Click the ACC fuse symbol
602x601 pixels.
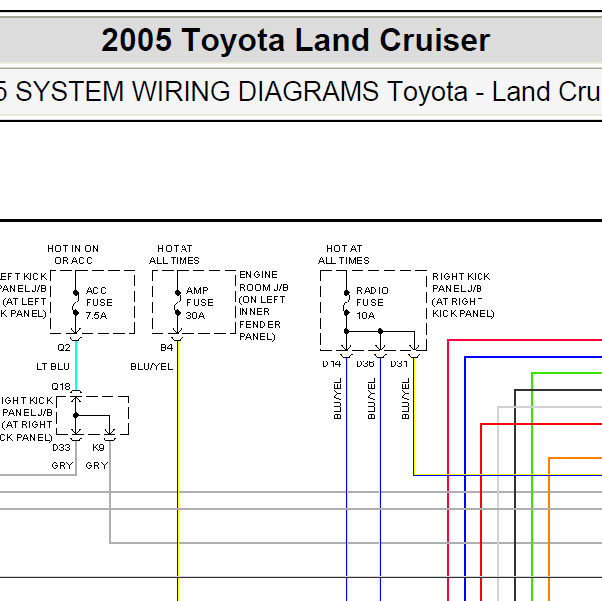click(76, 303)
